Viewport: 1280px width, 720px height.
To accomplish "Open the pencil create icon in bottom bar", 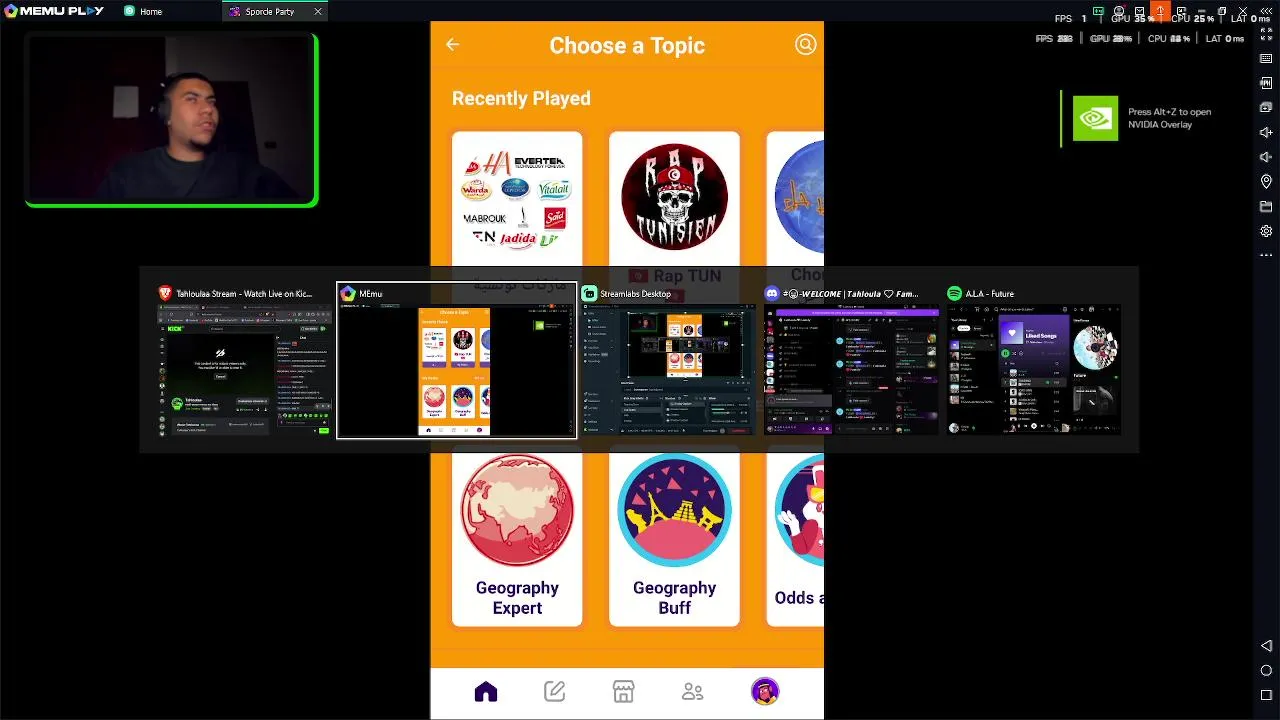I will (x=555, y=692).
